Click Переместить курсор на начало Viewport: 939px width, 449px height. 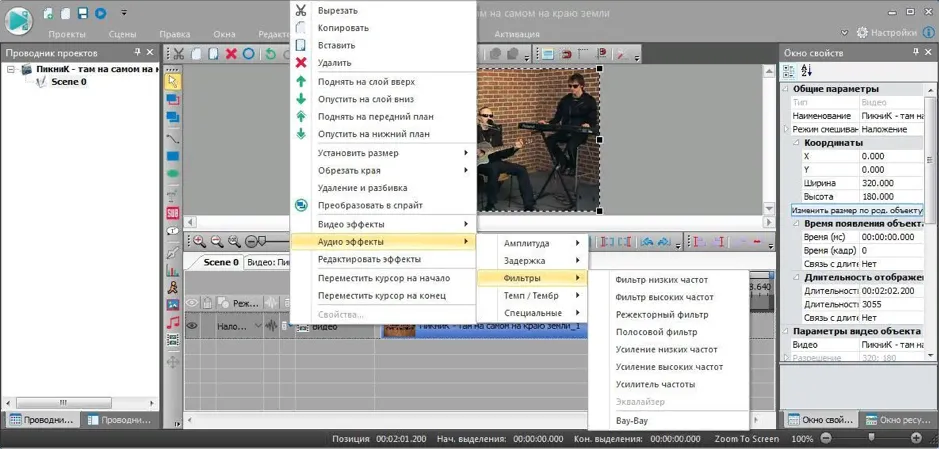coord(383,278)
